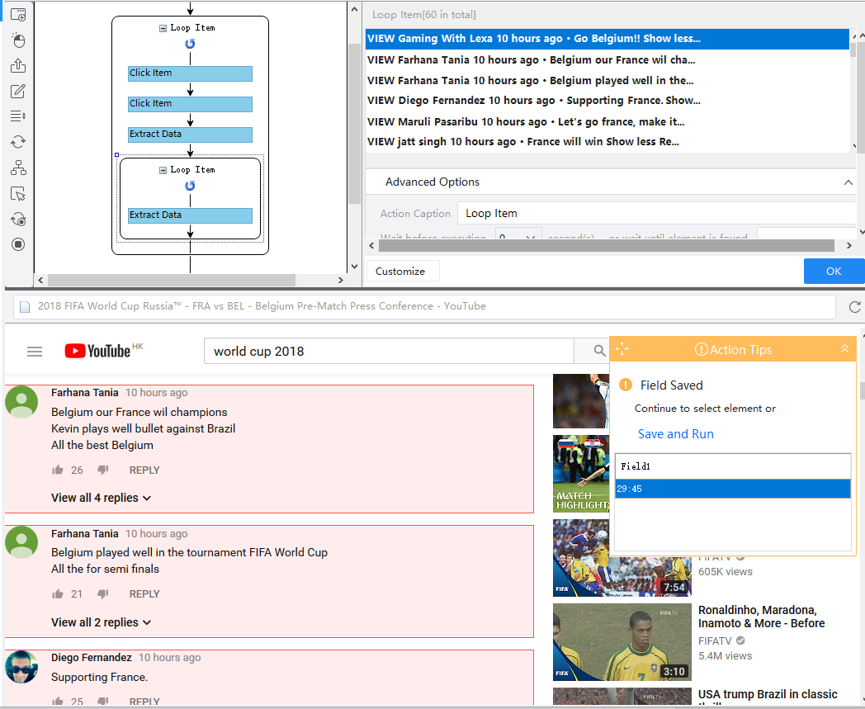Screen dimensions: 865x709
Task: Like the comment with 26 likes
Action: (x=57, y=470)
